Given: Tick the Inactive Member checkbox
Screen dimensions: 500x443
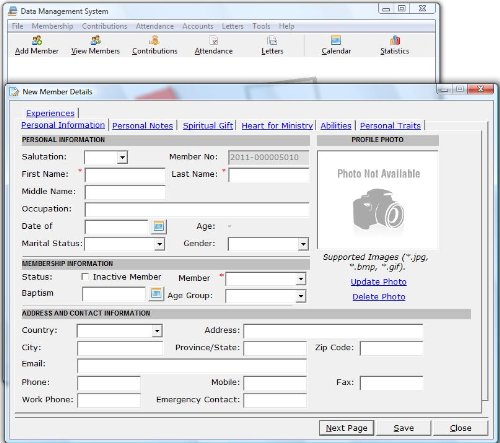Looking at the screenshot, I should 85,277.
